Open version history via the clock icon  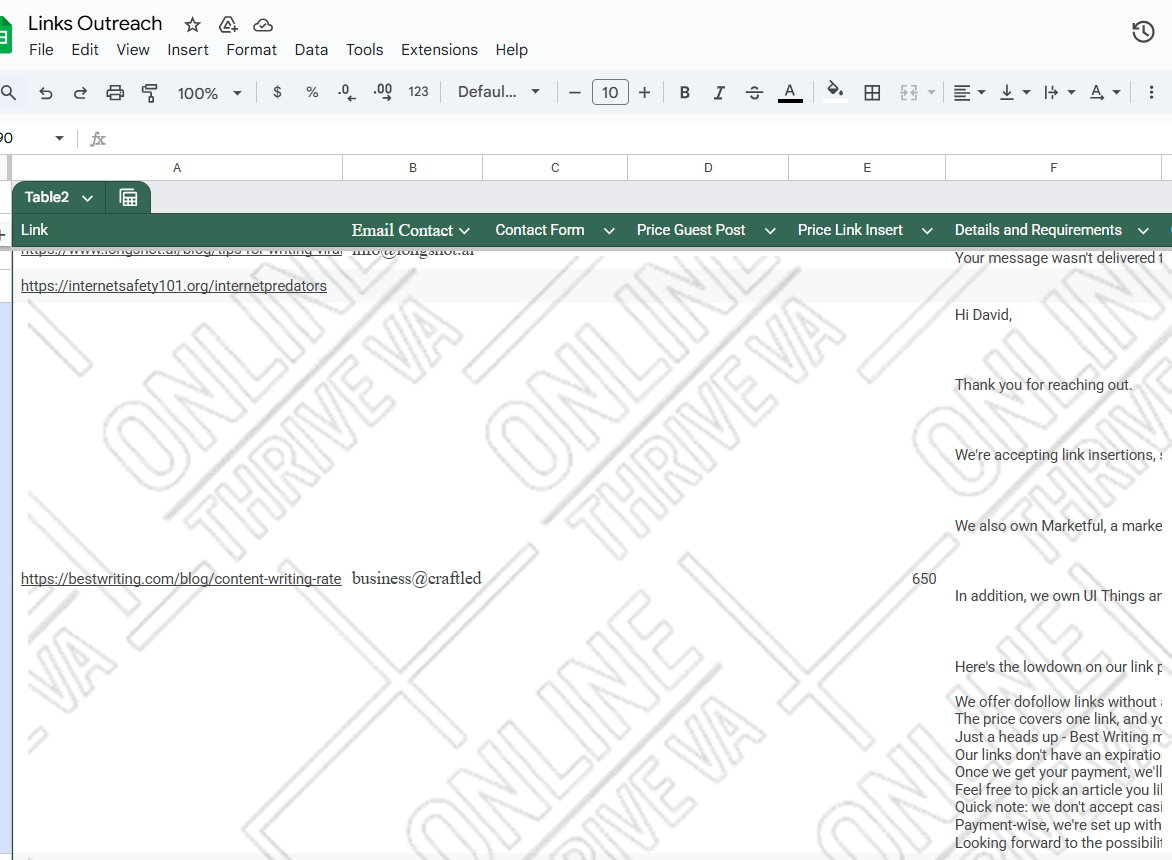(1143, 32)
